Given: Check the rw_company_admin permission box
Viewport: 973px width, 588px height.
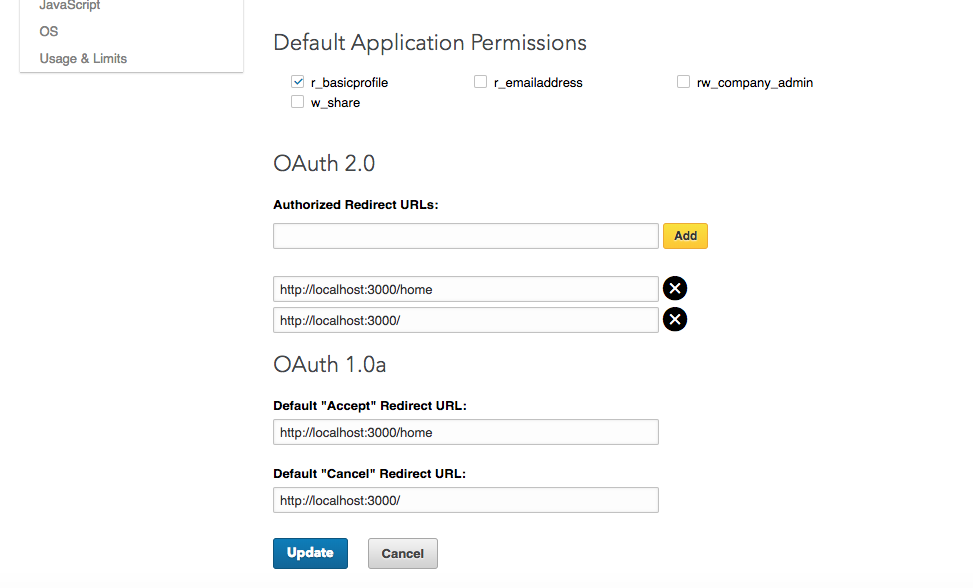Looking at the screenshot, I should pos(684,82).
